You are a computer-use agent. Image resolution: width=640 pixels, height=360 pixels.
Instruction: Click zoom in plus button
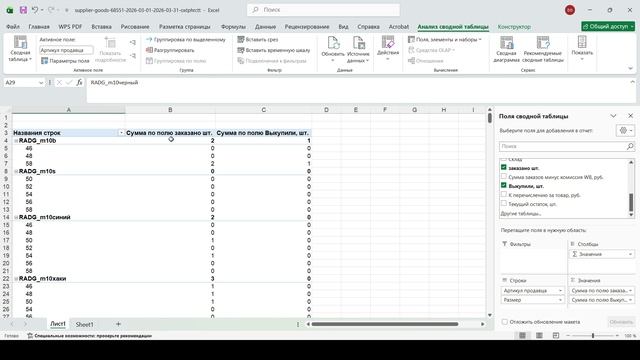616,336
